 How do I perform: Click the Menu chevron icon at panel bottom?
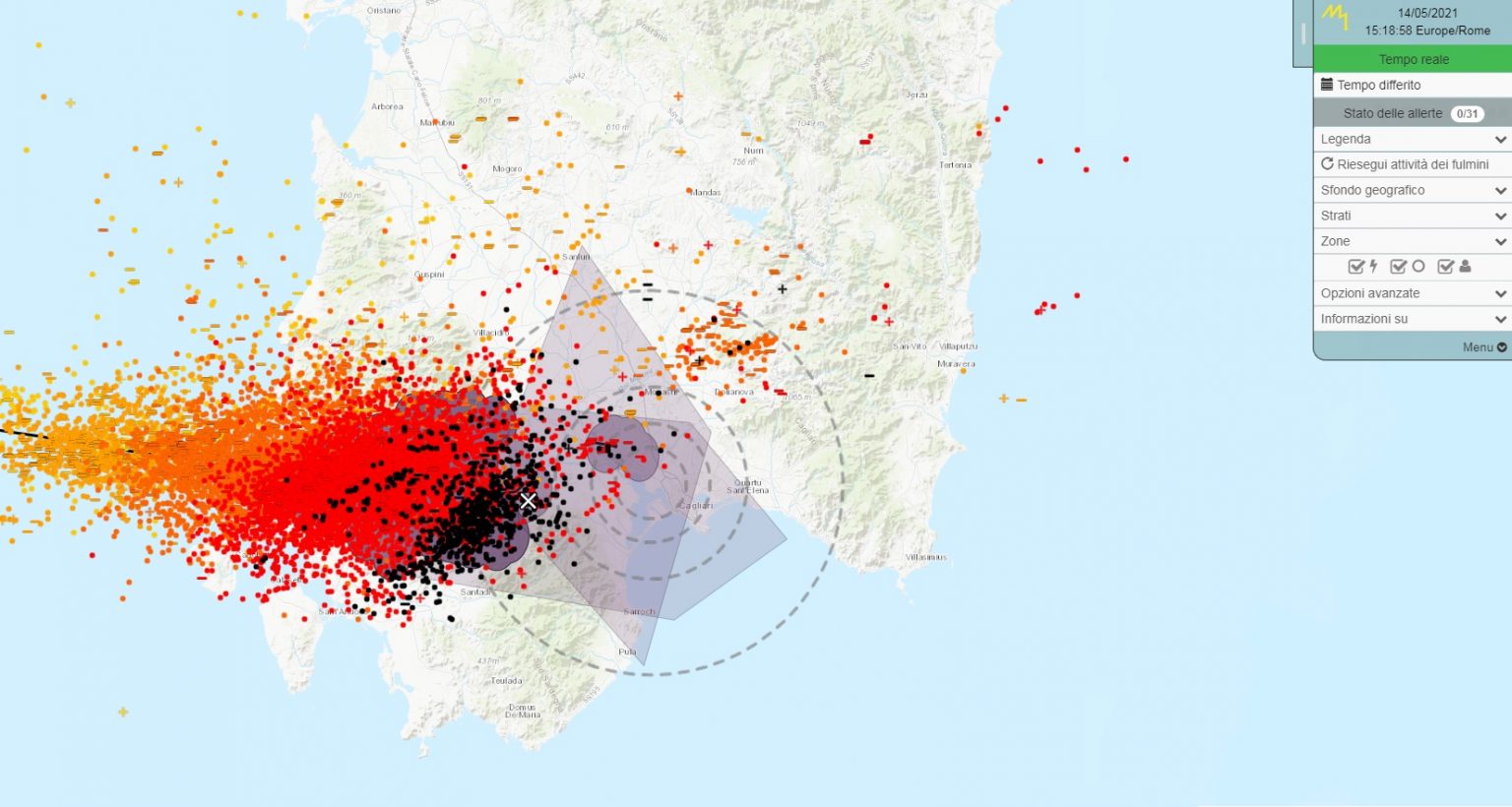point(1501,346)
